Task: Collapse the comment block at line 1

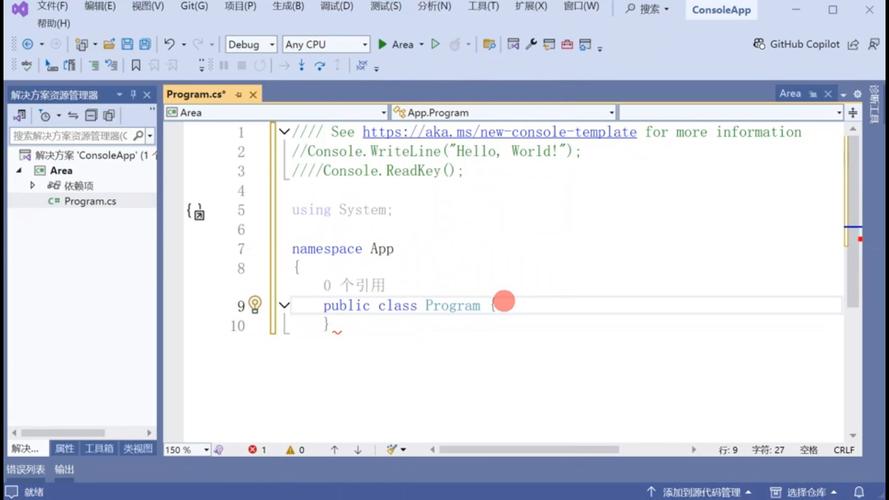Action: coord(284,132)
